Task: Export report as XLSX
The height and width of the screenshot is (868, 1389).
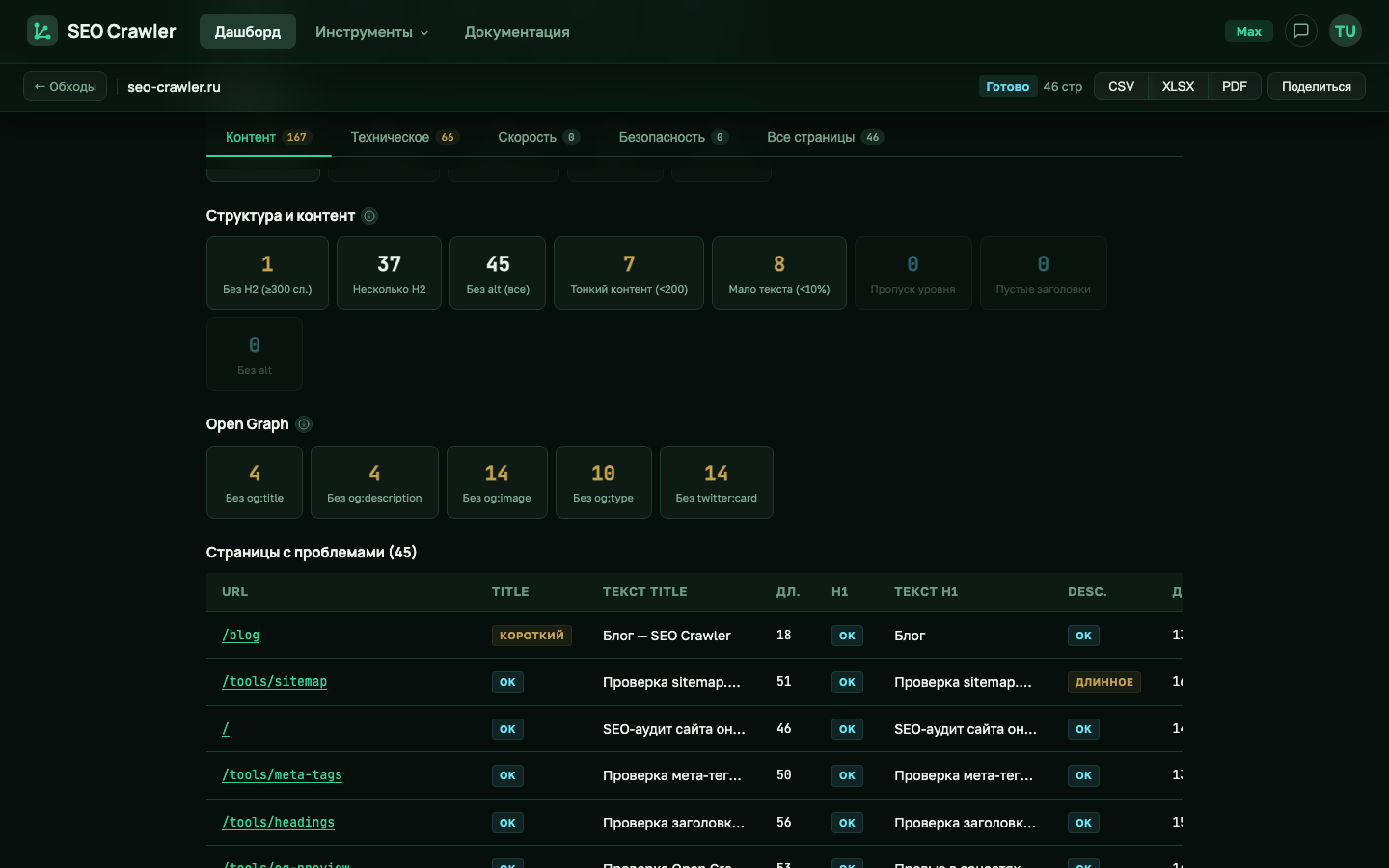Action: pos(1178,87)
